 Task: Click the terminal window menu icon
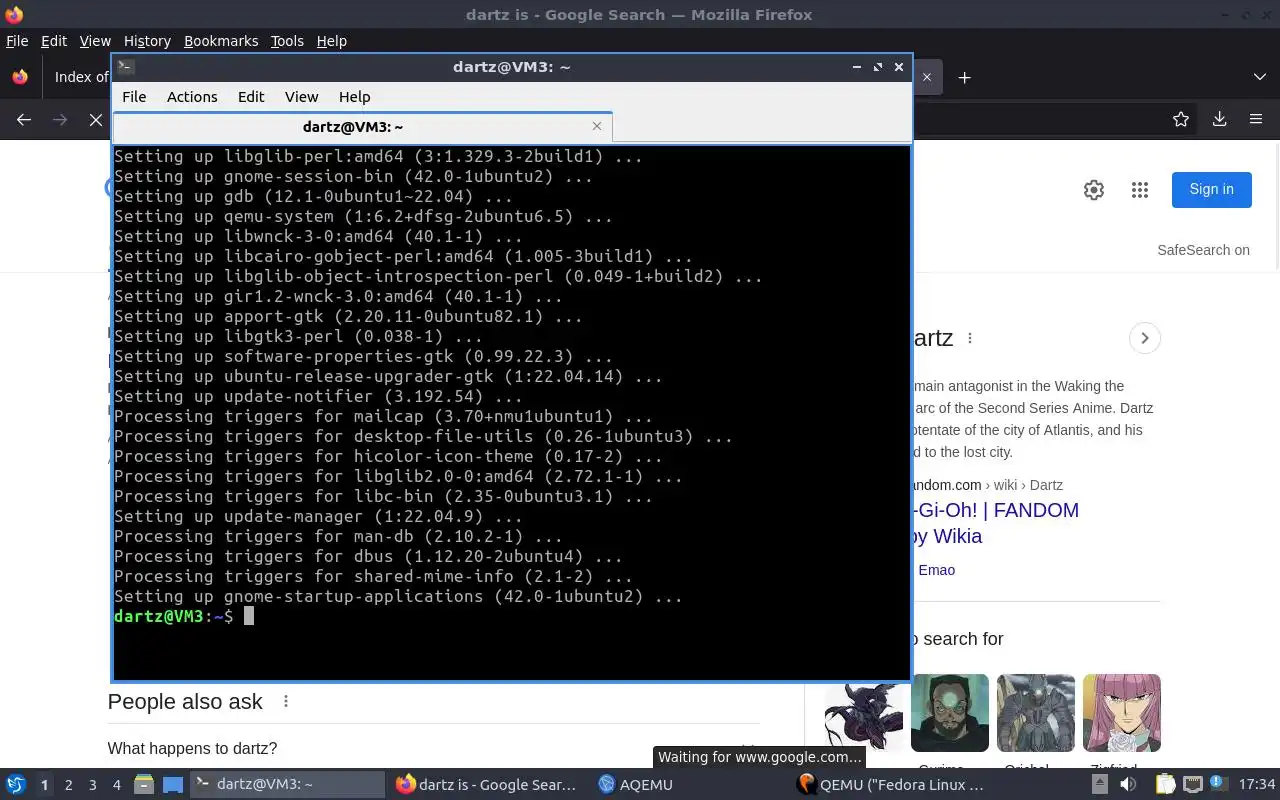click(x=125, y=67)
